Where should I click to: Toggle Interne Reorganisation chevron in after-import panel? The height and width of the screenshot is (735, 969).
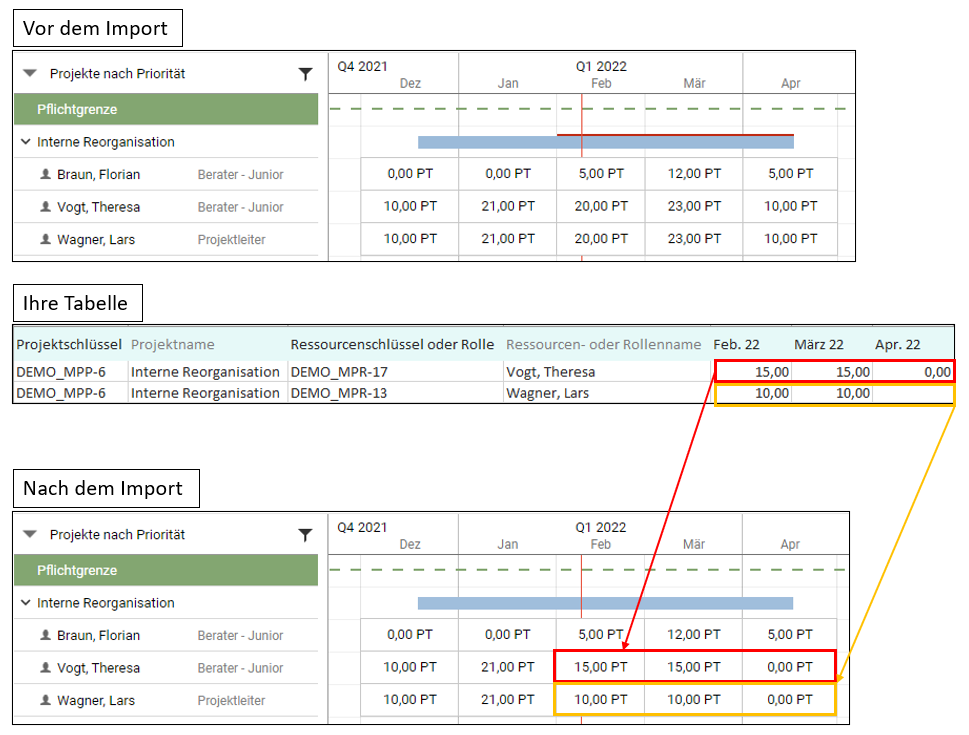tap(25, 603)
